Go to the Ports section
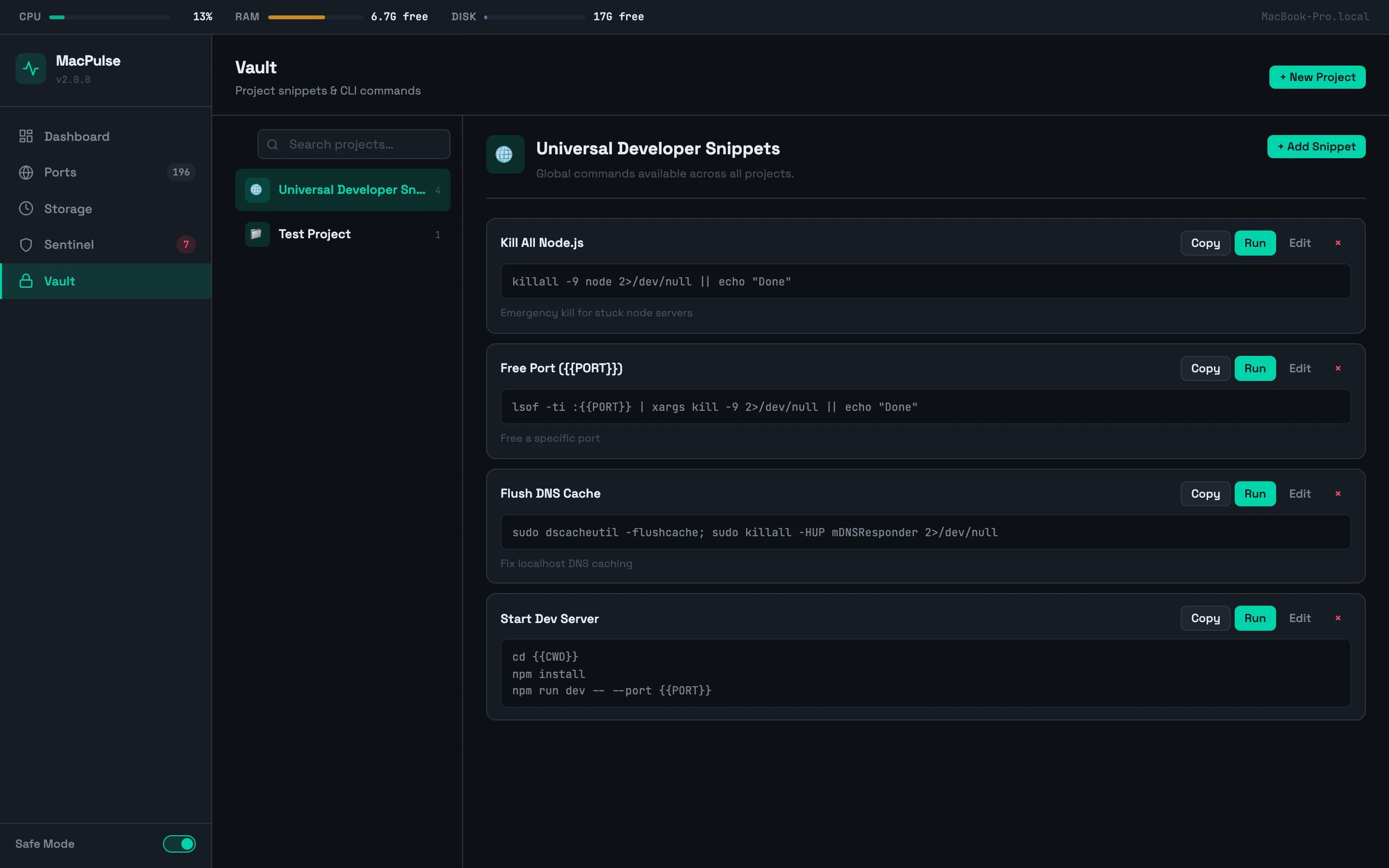1389x868 pixels. 106,172
